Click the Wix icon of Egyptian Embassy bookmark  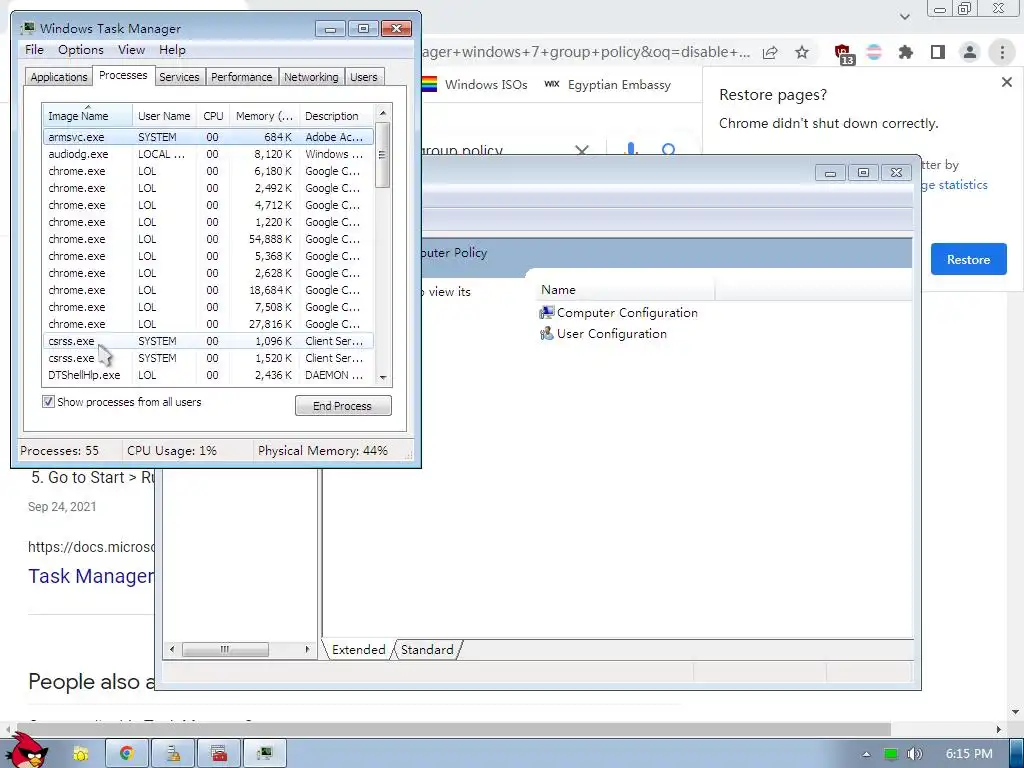click(552, 84)
